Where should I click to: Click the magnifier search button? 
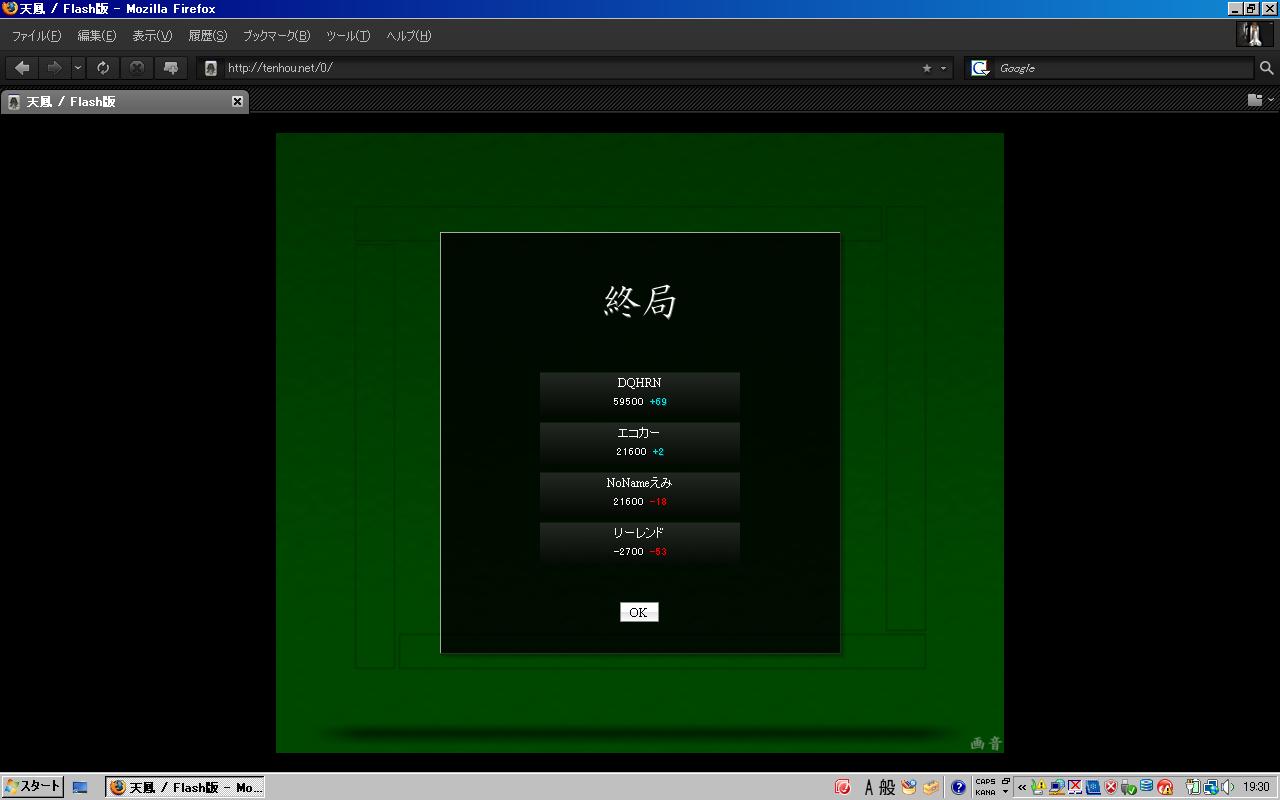(x=1266, y=68)
